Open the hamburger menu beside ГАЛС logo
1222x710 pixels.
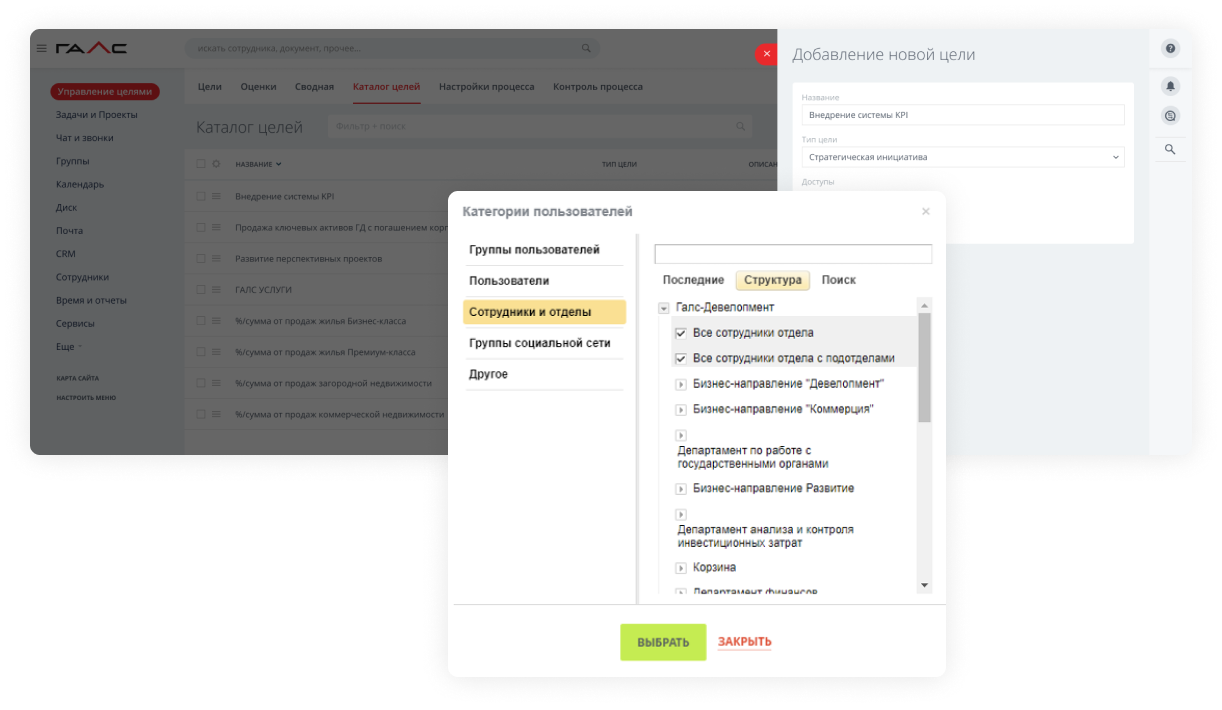[41, 48]
